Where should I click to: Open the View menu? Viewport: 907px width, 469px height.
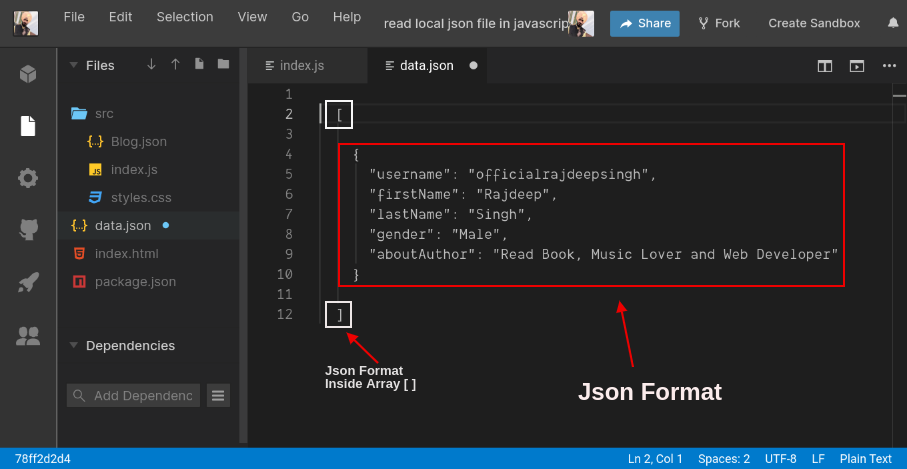252,17
